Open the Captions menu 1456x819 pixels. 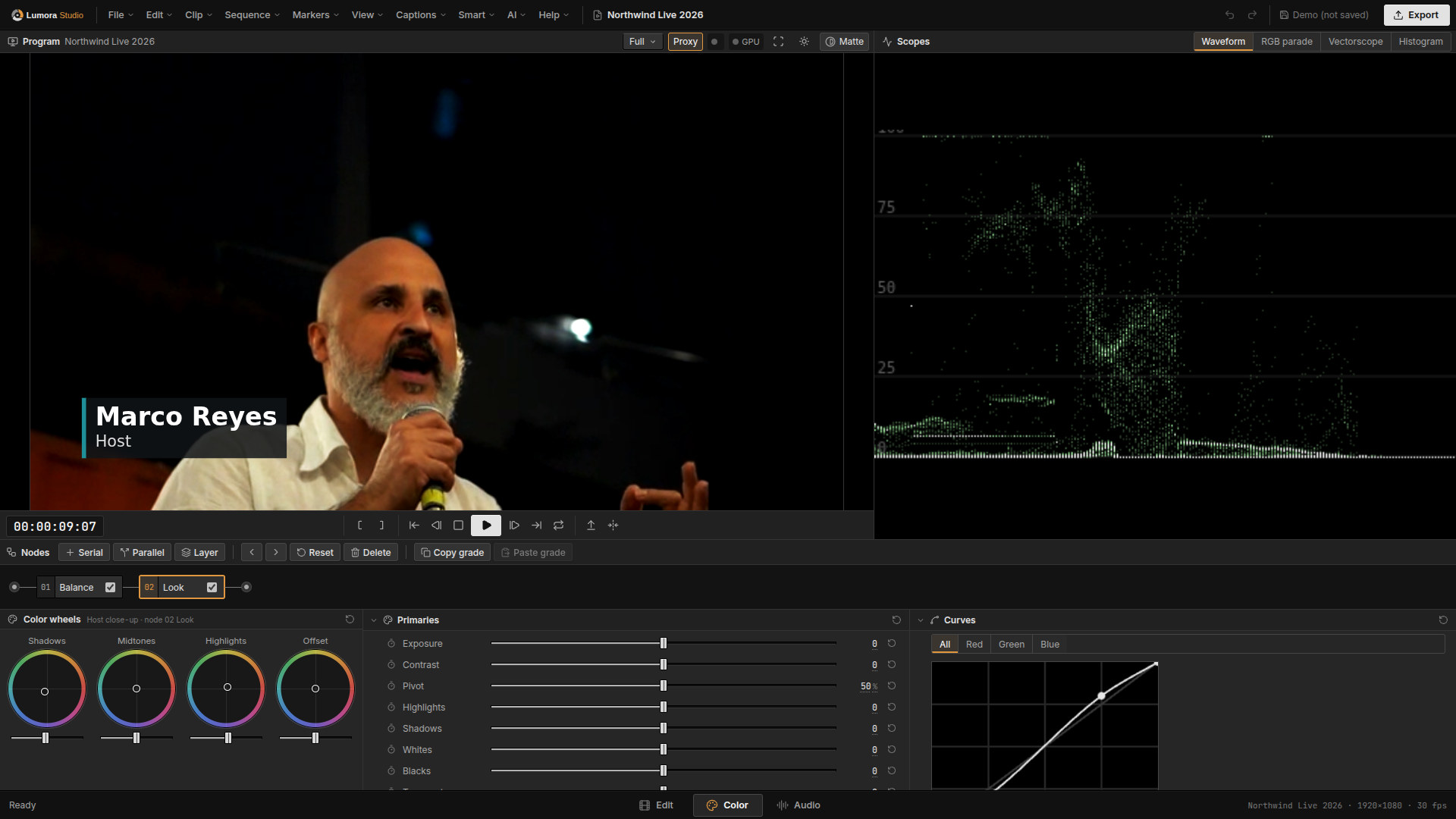coord(421,15)
